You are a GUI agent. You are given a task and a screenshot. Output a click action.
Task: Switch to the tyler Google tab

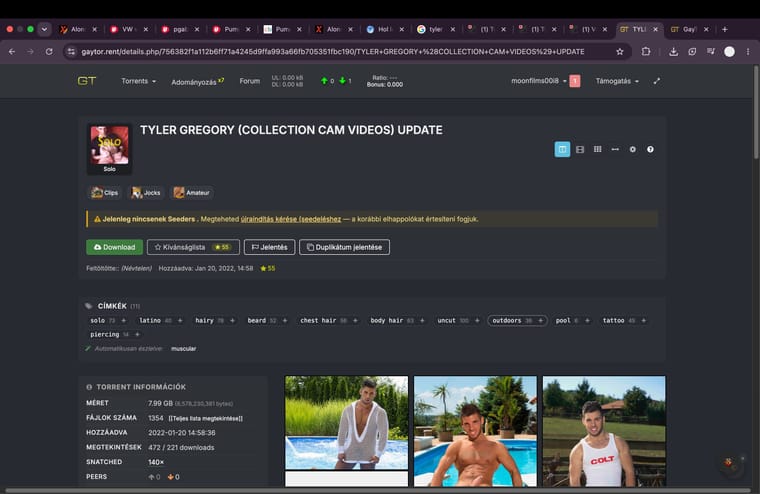436,29
